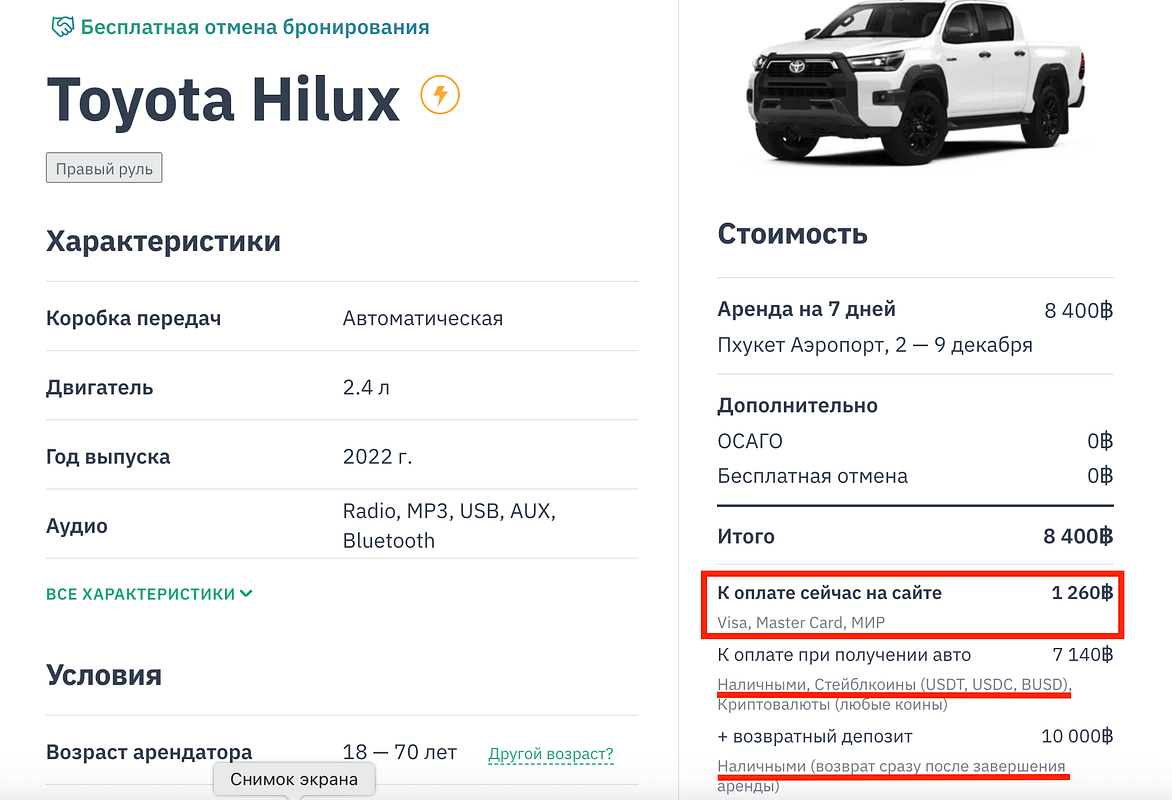The image size is (1172, 800).
Task: Click the "Возраст арендатора" condition row
Action: tap(149, 752)
